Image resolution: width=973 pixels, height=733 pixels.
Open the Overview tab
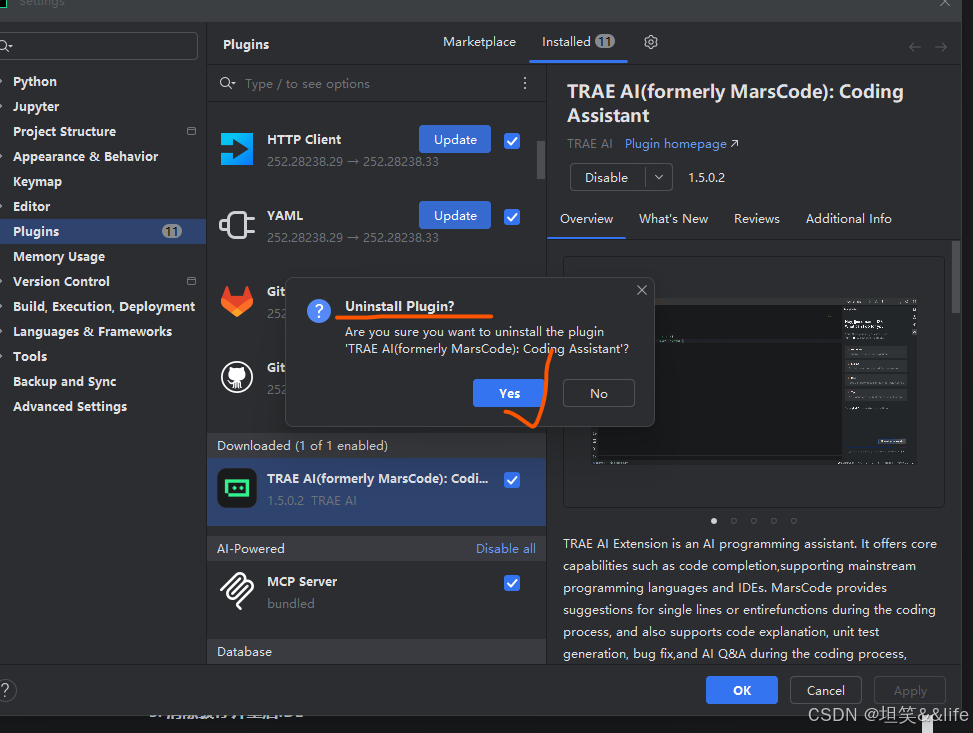click(586, 218)
